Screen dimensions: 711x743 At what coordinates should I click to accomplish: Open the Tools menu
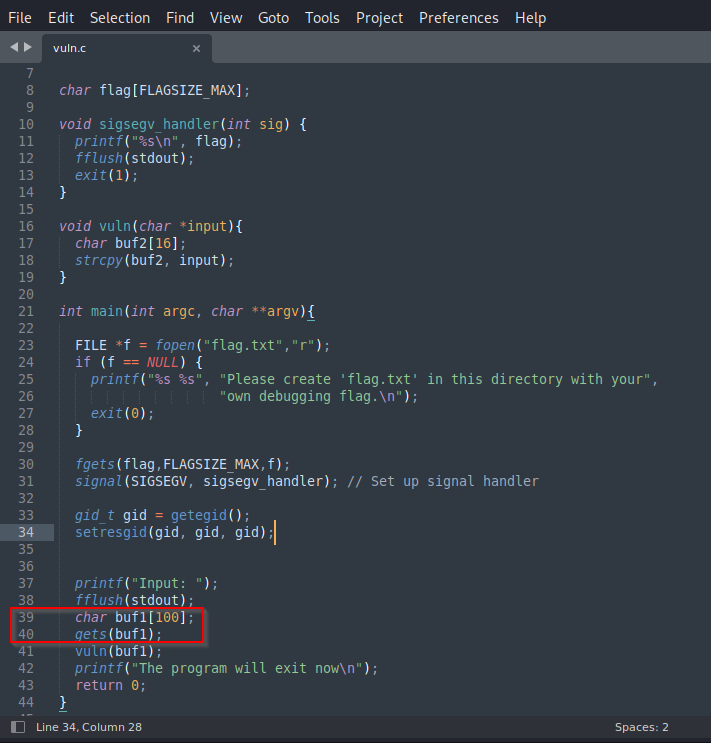322,18
